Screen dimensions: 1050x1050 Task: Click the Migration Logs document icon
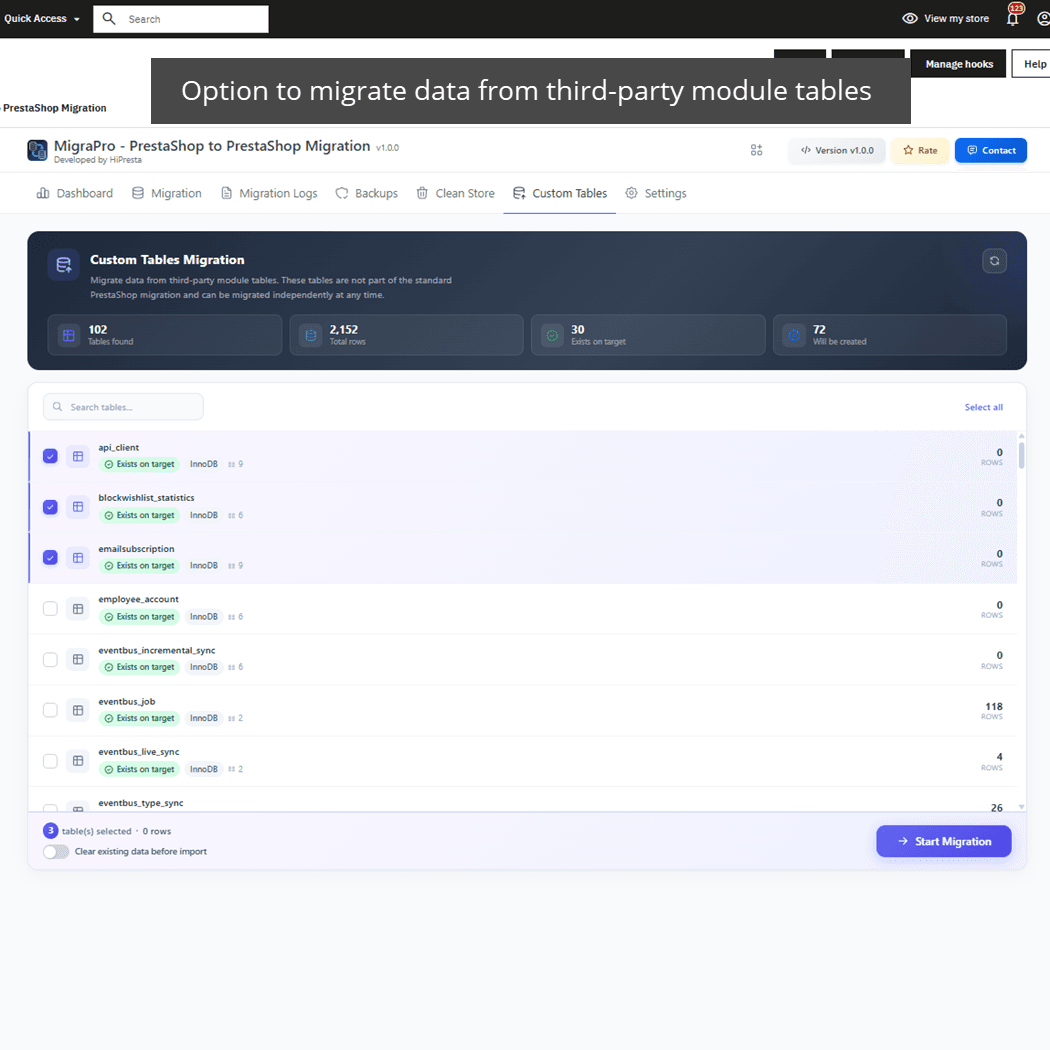coord(226,193)
